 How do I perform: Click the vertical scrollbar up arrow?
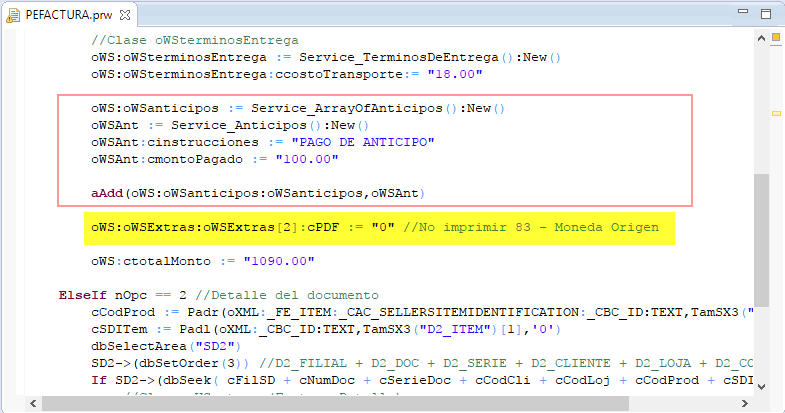click(x=761, y=38)
